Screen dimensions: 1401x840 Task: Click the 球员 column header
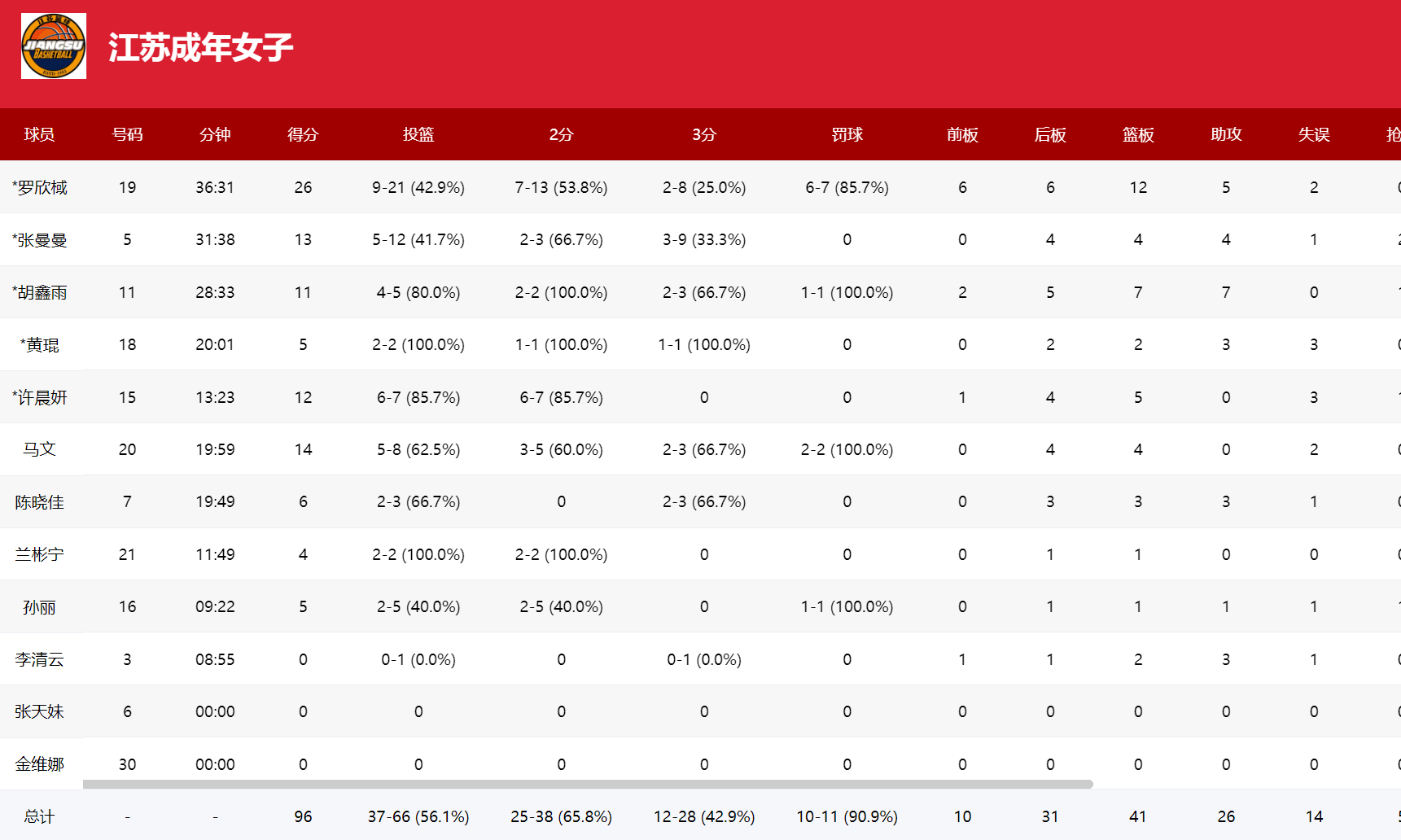click(x=39, y=135)
